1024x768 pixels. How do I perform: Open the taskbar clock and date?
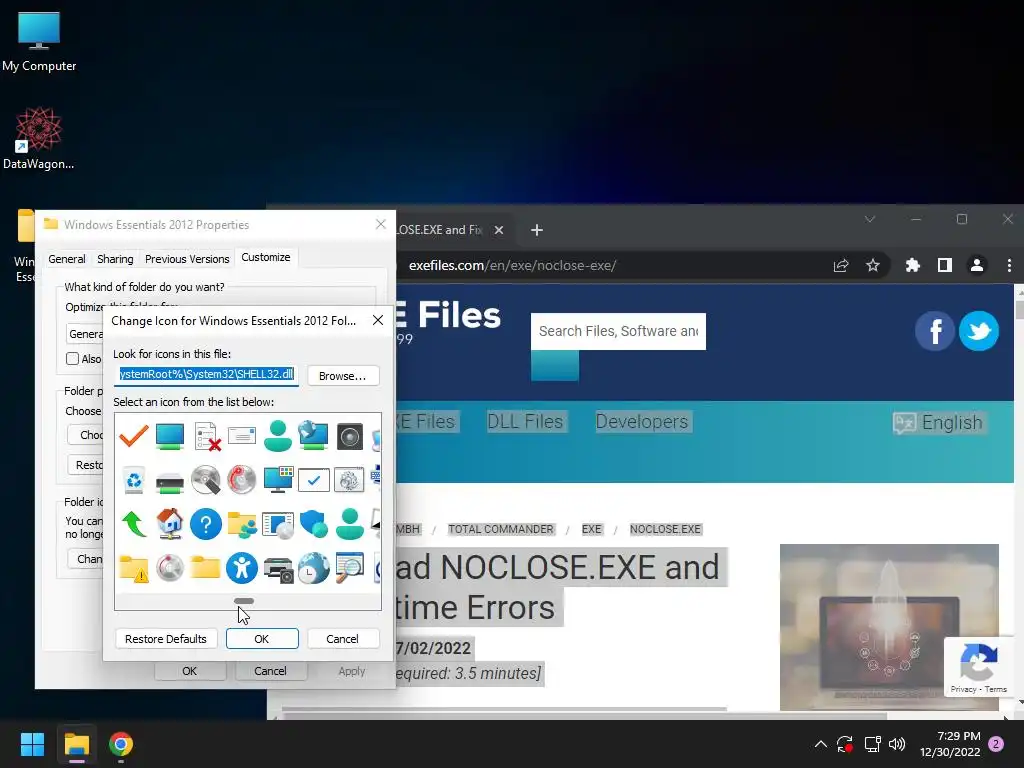pyautogui.click(x=950, y=744)
